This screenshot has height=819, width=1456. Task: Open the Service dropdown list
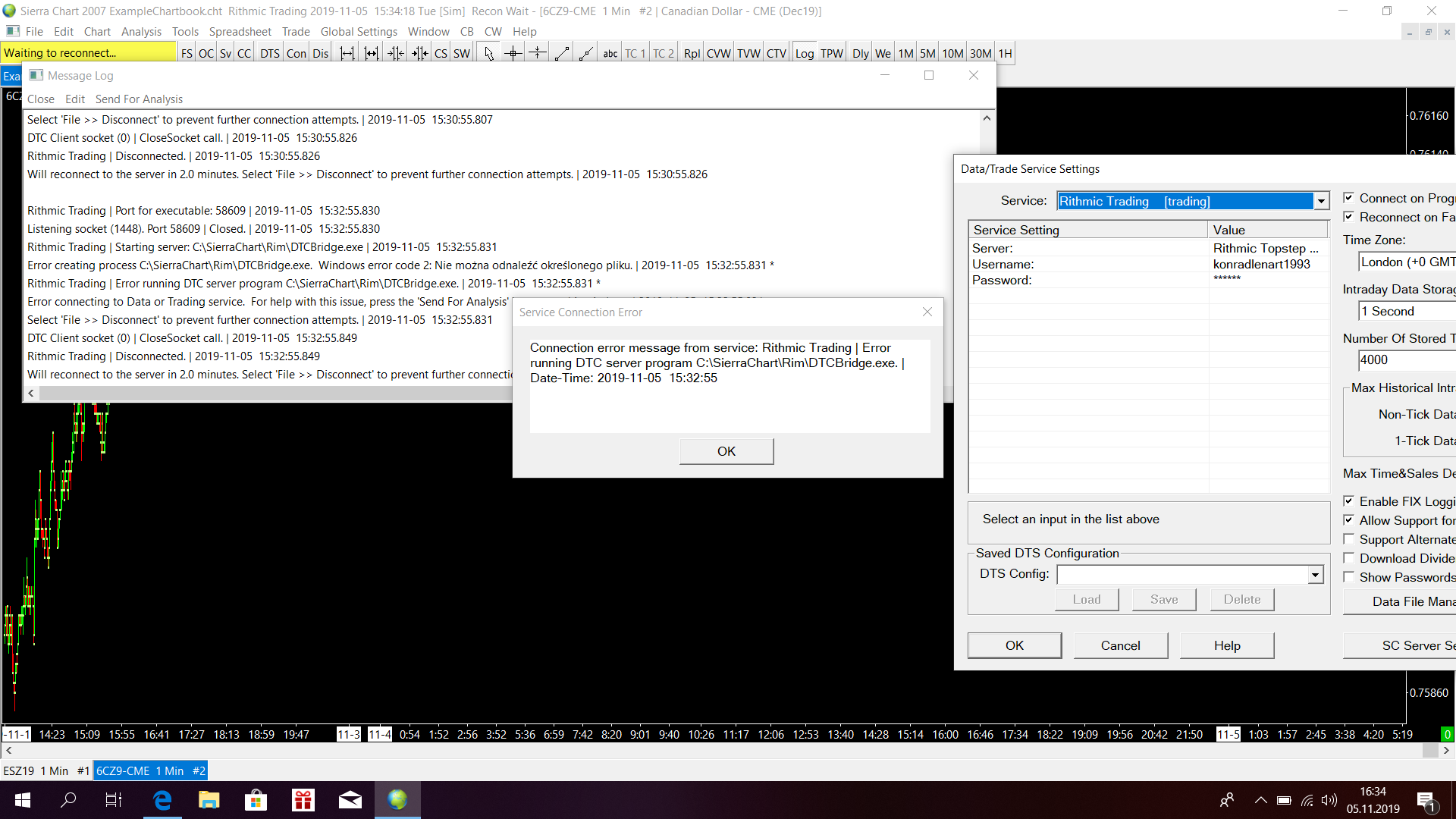coord(1321,201)
